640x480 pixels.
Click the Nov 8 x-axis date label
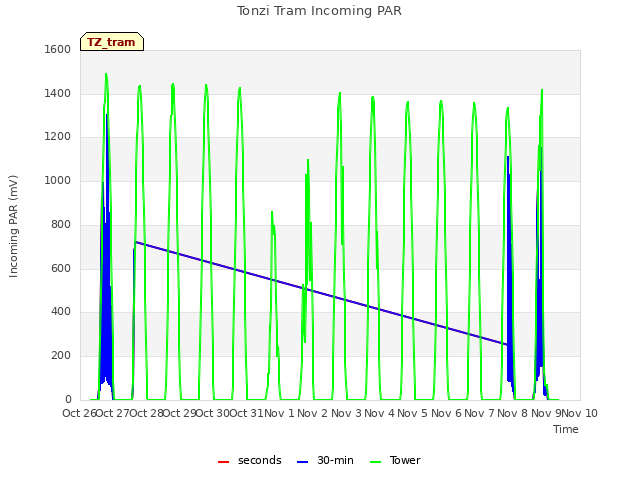pyautogui.click(x=513, y=413)
